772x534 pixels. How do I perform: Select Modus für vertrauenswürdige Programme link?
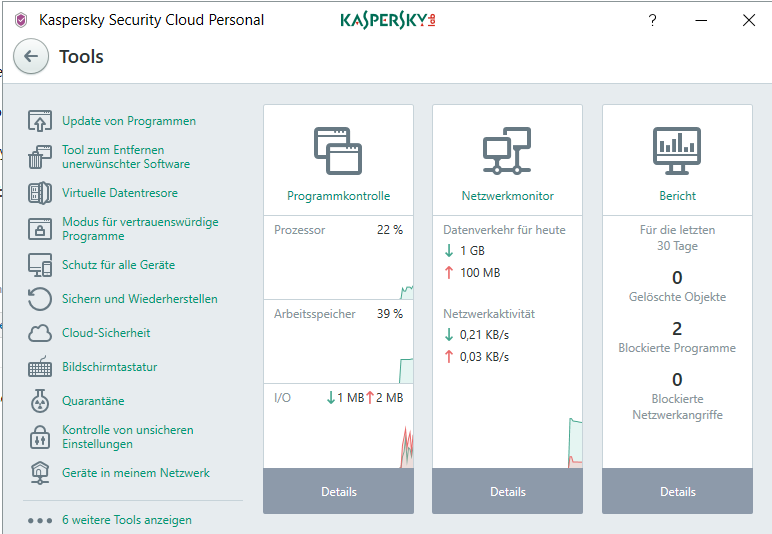click(139, 229)
